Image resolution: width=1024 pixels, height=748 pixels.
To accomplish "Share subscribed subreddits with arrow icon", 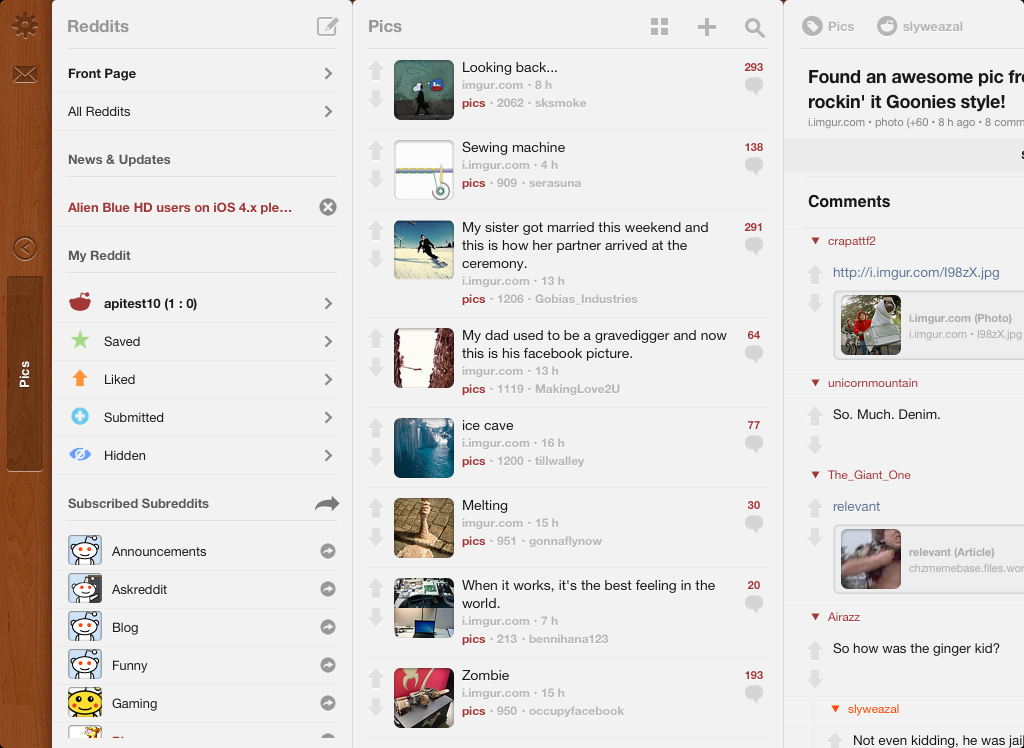I will pyautogui.click(x=327, y=504).
